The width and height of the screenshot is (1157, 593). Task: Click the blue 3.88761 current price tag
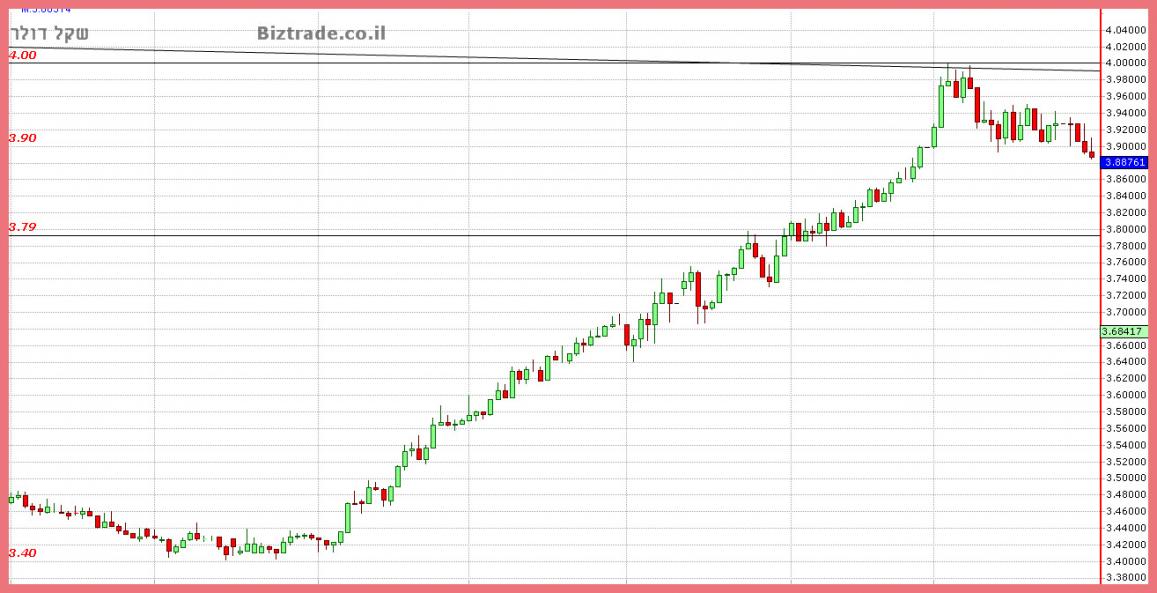[1124, 162]
